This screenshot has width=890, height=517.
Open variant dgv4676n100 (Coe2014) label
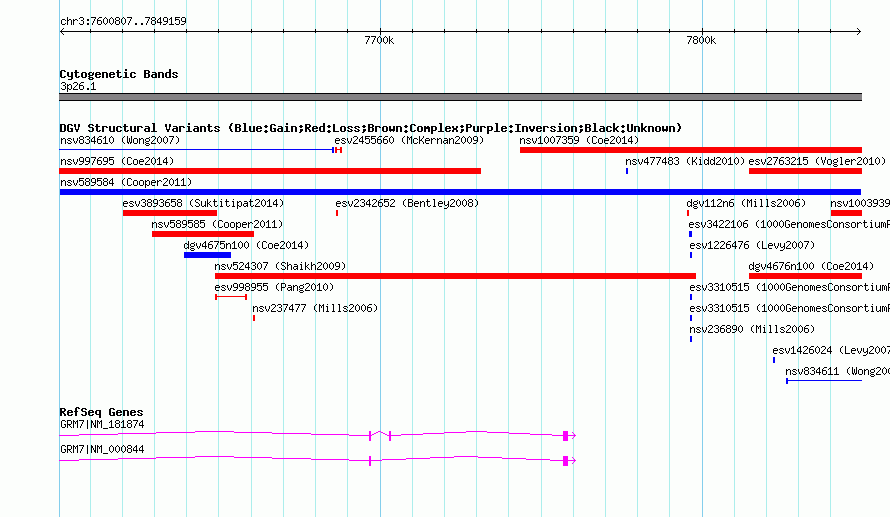pyautogui.click(x=811, y=266)
